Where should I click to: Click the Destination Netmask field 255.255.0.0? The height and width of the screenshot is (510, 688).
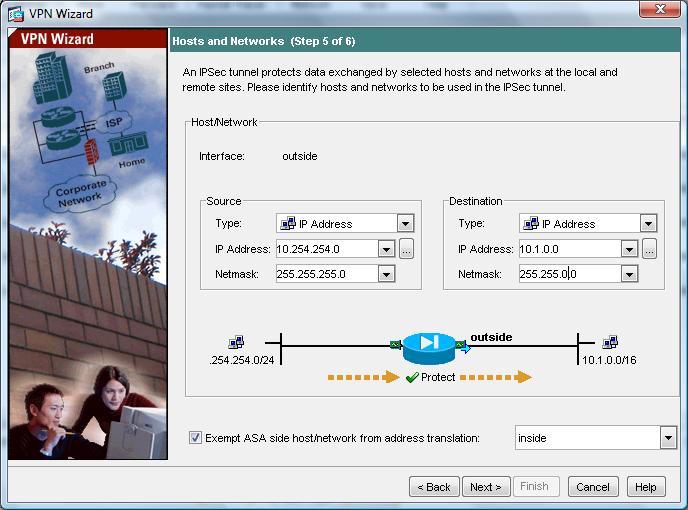[x=570, y=274]
